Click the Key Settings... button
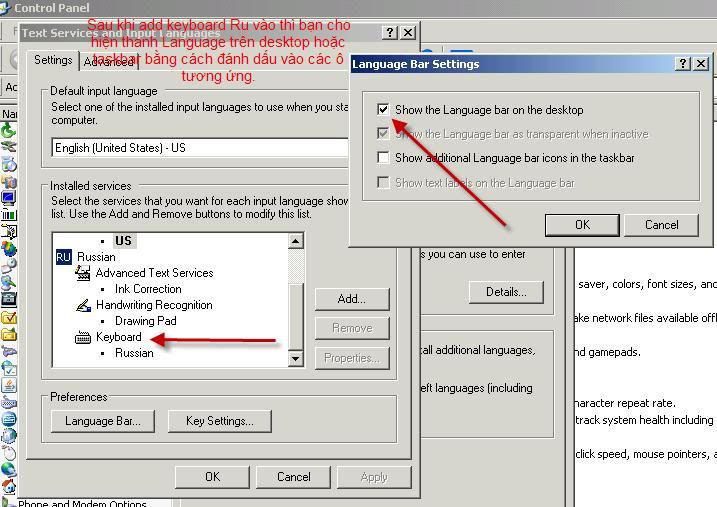717x507 pixels. click(x=219, y=421)
